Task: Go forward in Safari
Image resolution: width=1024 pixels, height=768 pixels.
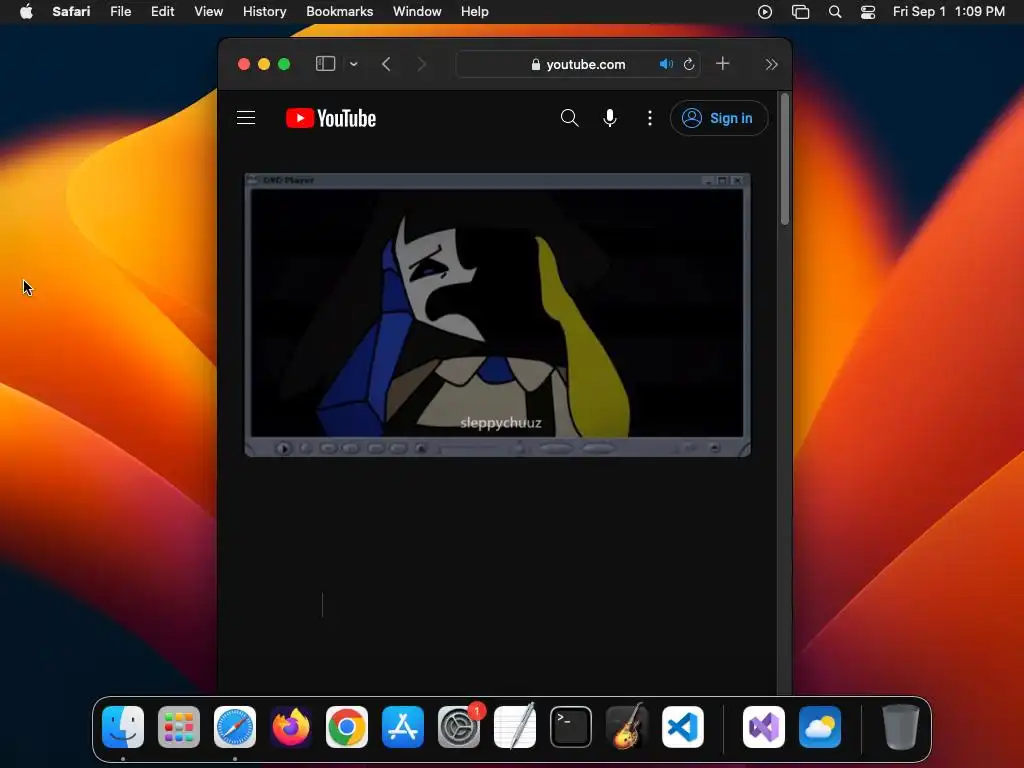Action: (x=421, y=64)
